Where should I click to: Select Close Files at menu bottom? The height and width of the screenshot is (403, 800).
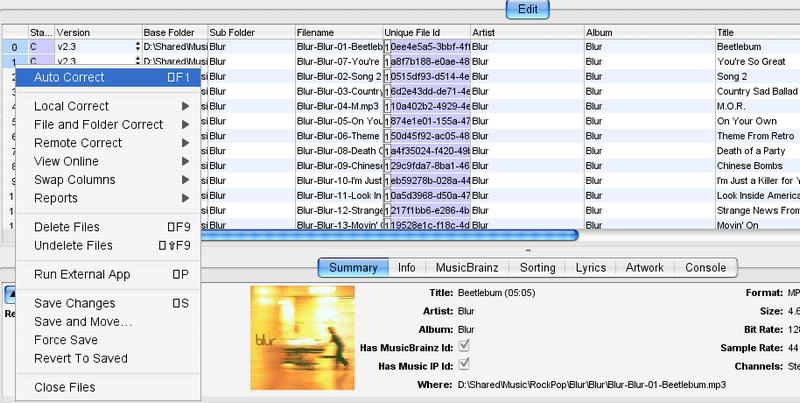coord(108,388)
